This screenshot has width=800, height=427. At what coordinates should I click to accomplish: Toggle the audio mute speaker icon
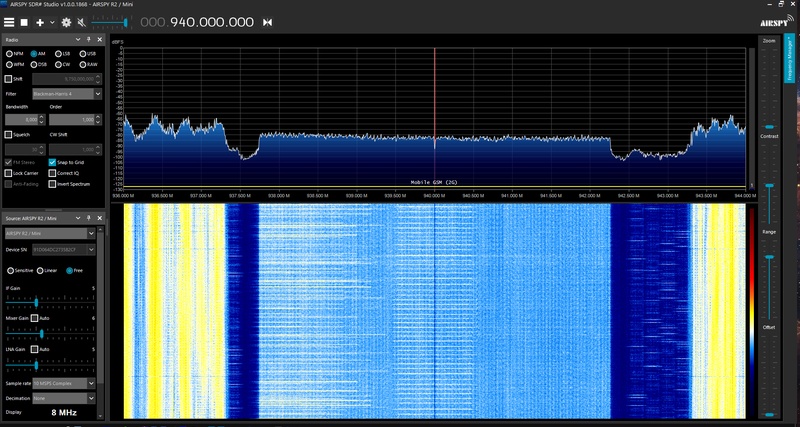click(x=81, y=22)
